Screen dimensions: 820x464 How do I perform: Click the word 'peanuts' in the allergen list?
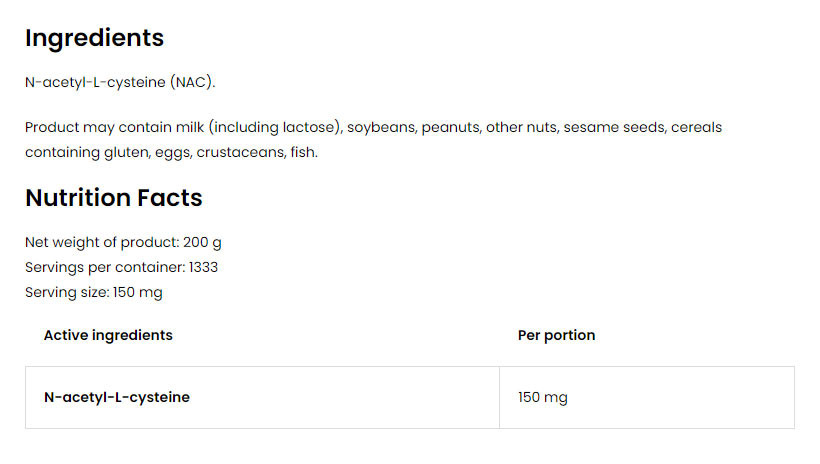click(x=451, y=128)
